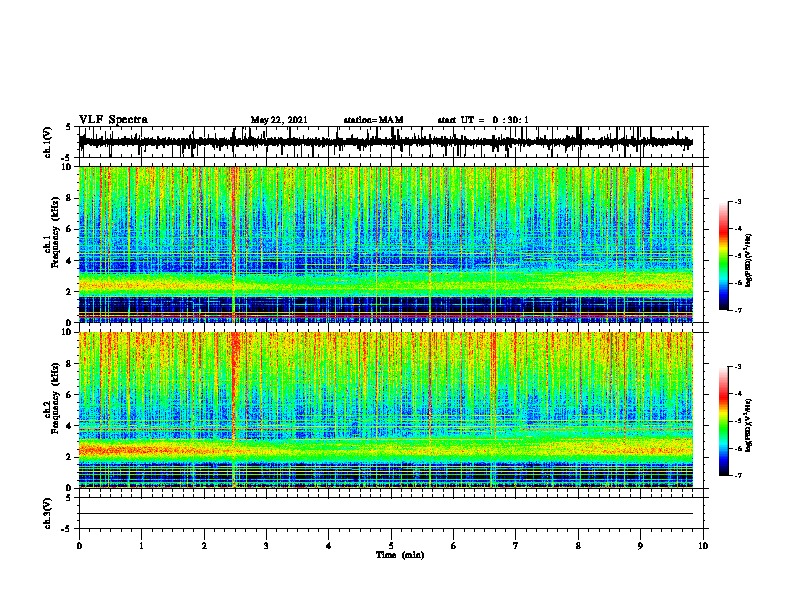
Task: Click the time axis tick label "1"
Action: click(142, 546)
